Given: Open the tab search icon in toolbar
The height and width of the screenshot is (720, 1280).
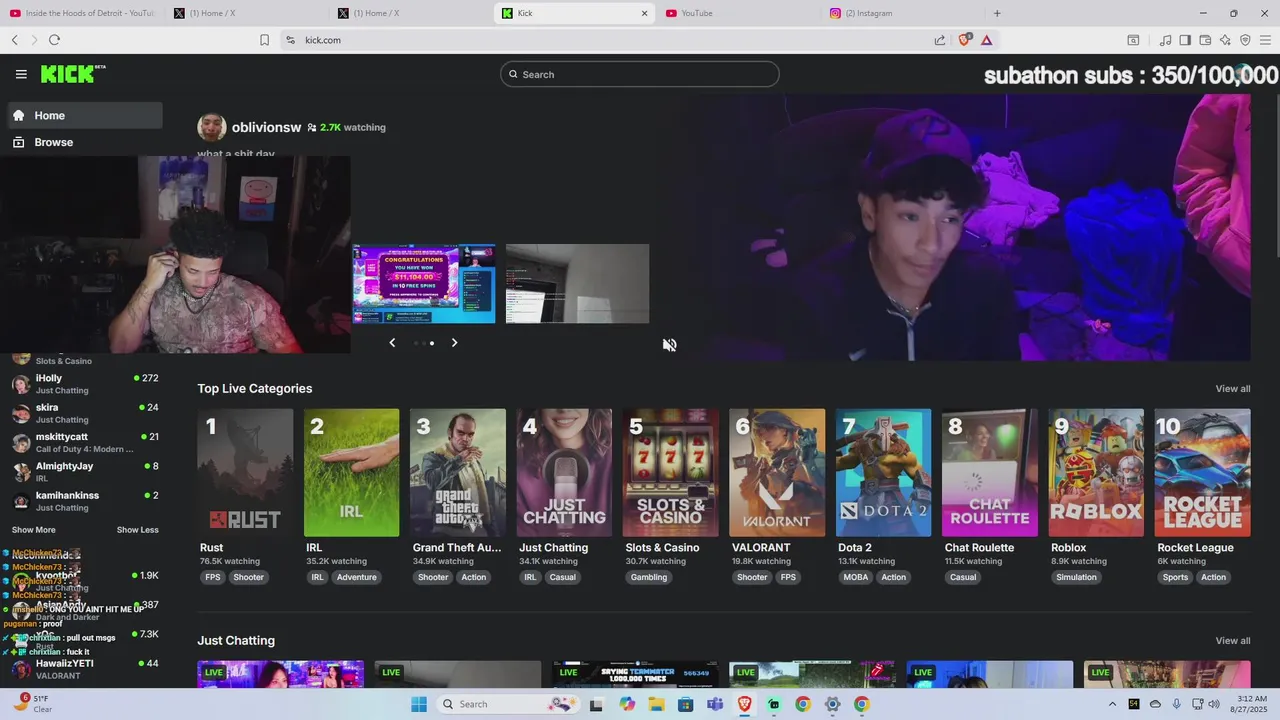Looking at the screenshot, I should coord(1133,40).
